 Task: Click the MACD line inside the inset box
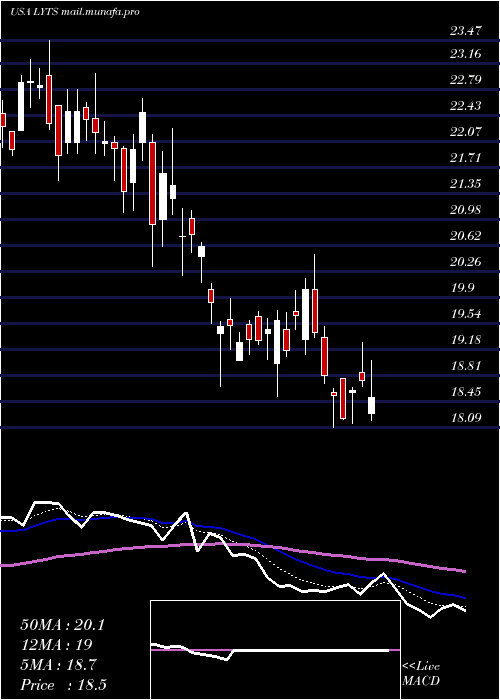click(270, 651)
